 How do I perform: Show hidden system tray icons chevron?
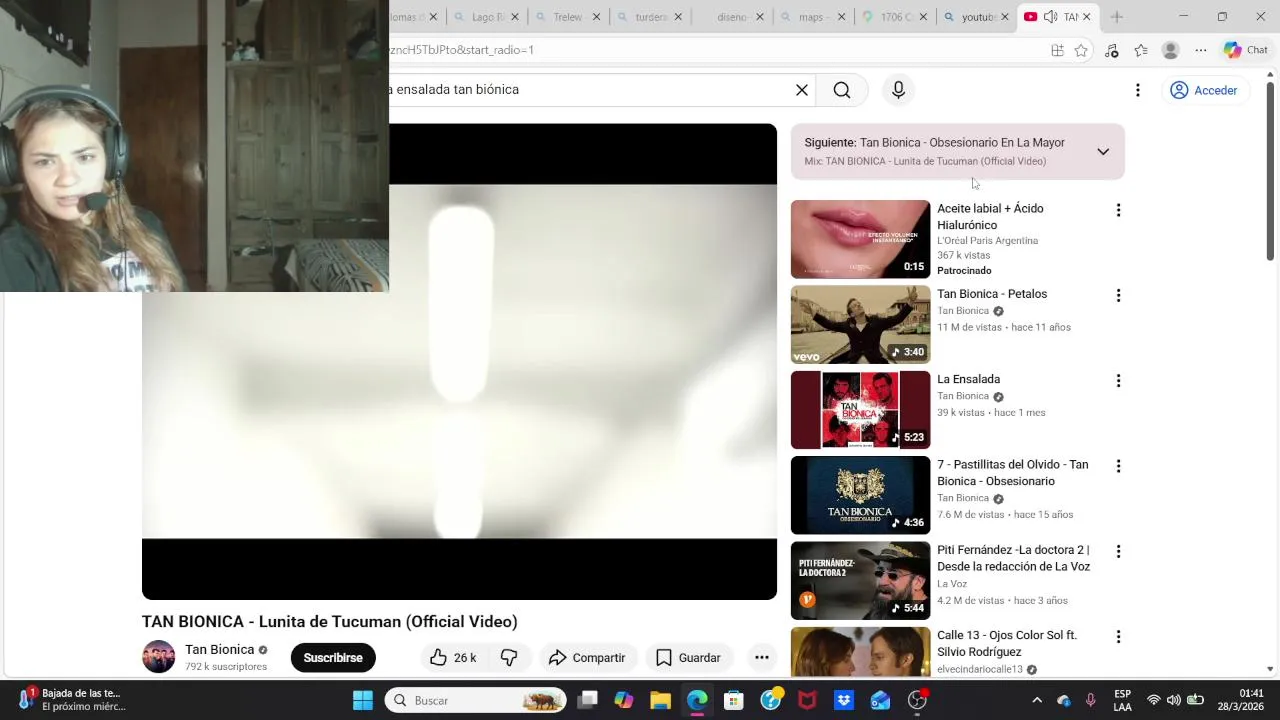[1037, 700]
